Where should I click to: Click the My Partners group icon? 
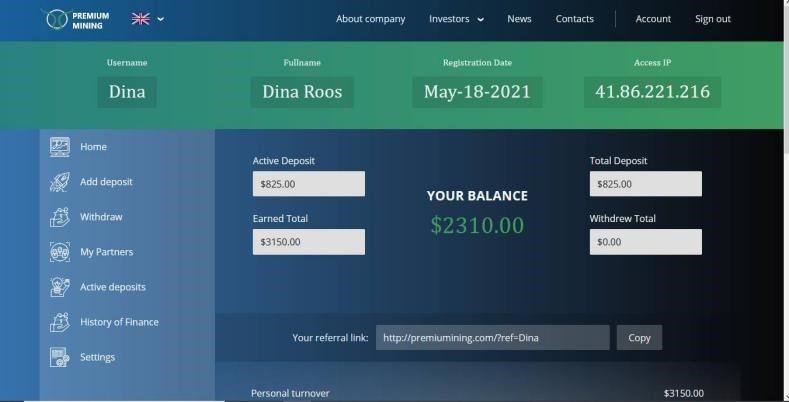[60, 252]
